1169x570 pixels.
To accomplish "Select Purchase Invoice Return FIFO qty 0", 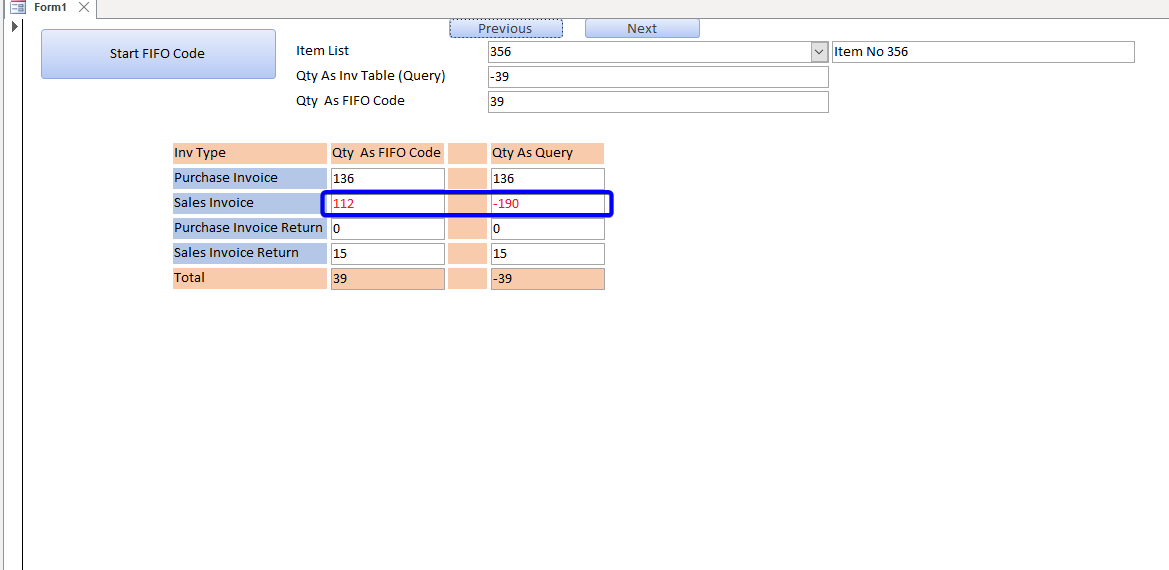I will pyautogui.click(x=388, y=229).
